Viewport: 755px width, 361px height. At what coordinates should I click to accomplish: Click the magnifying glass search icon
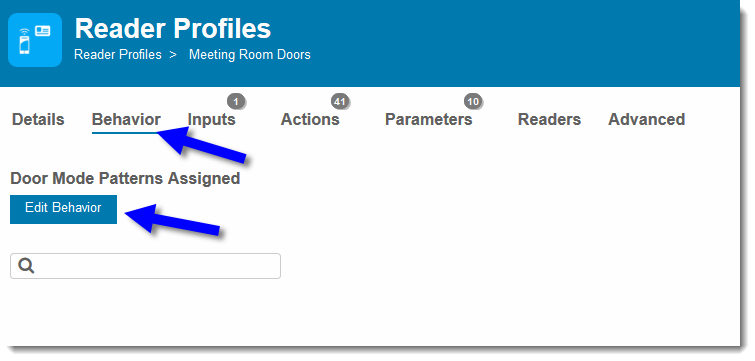(26, 266)
